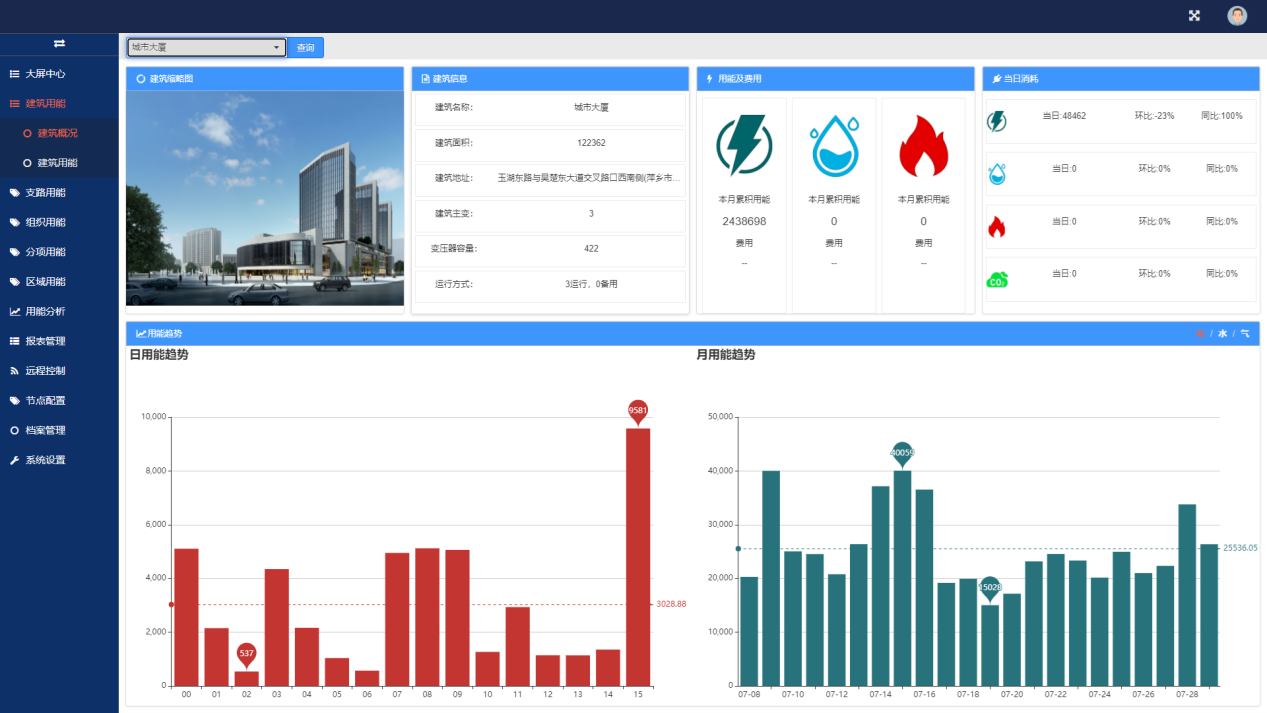
Task: Toggle the sidebar collapse arrows icon
Action: (59, 43)
